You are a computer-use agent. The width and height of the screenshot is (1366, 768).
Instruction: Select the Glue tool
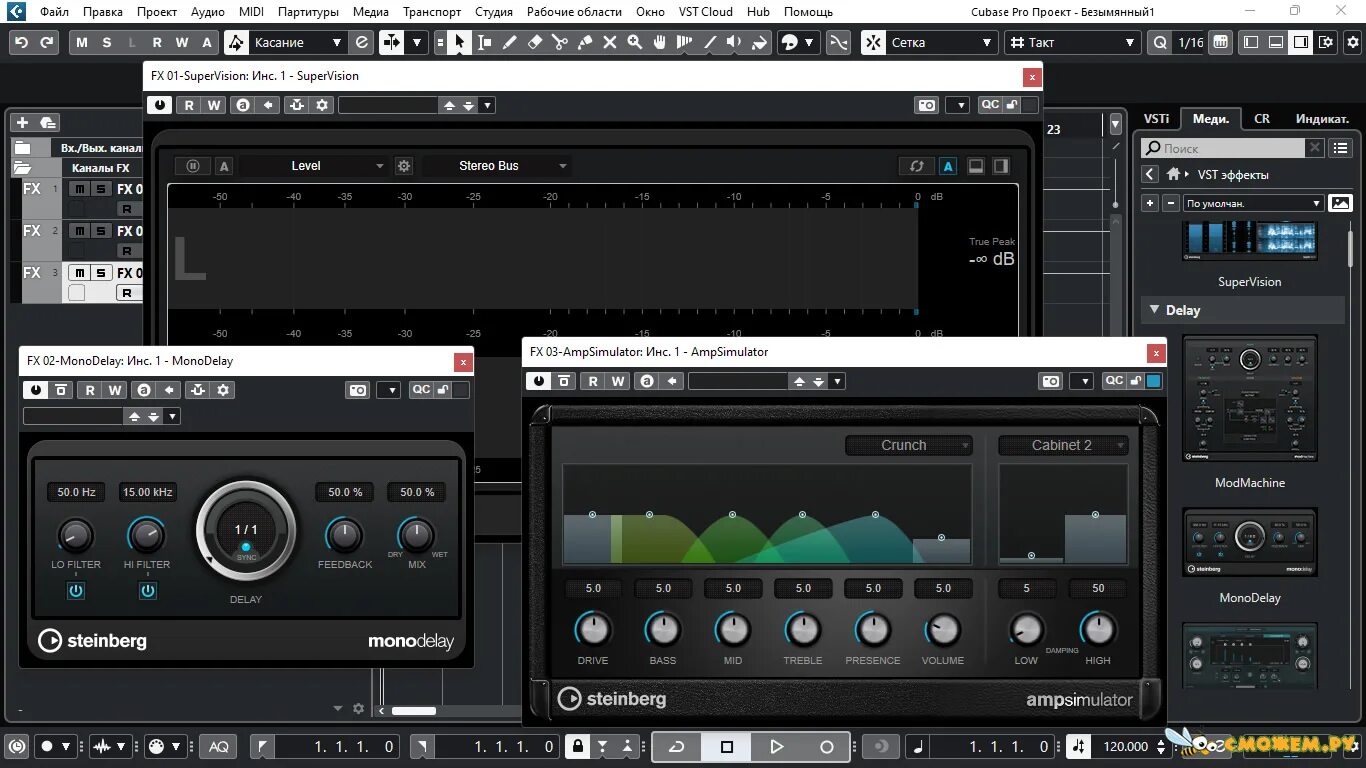(x=584, y=42)
